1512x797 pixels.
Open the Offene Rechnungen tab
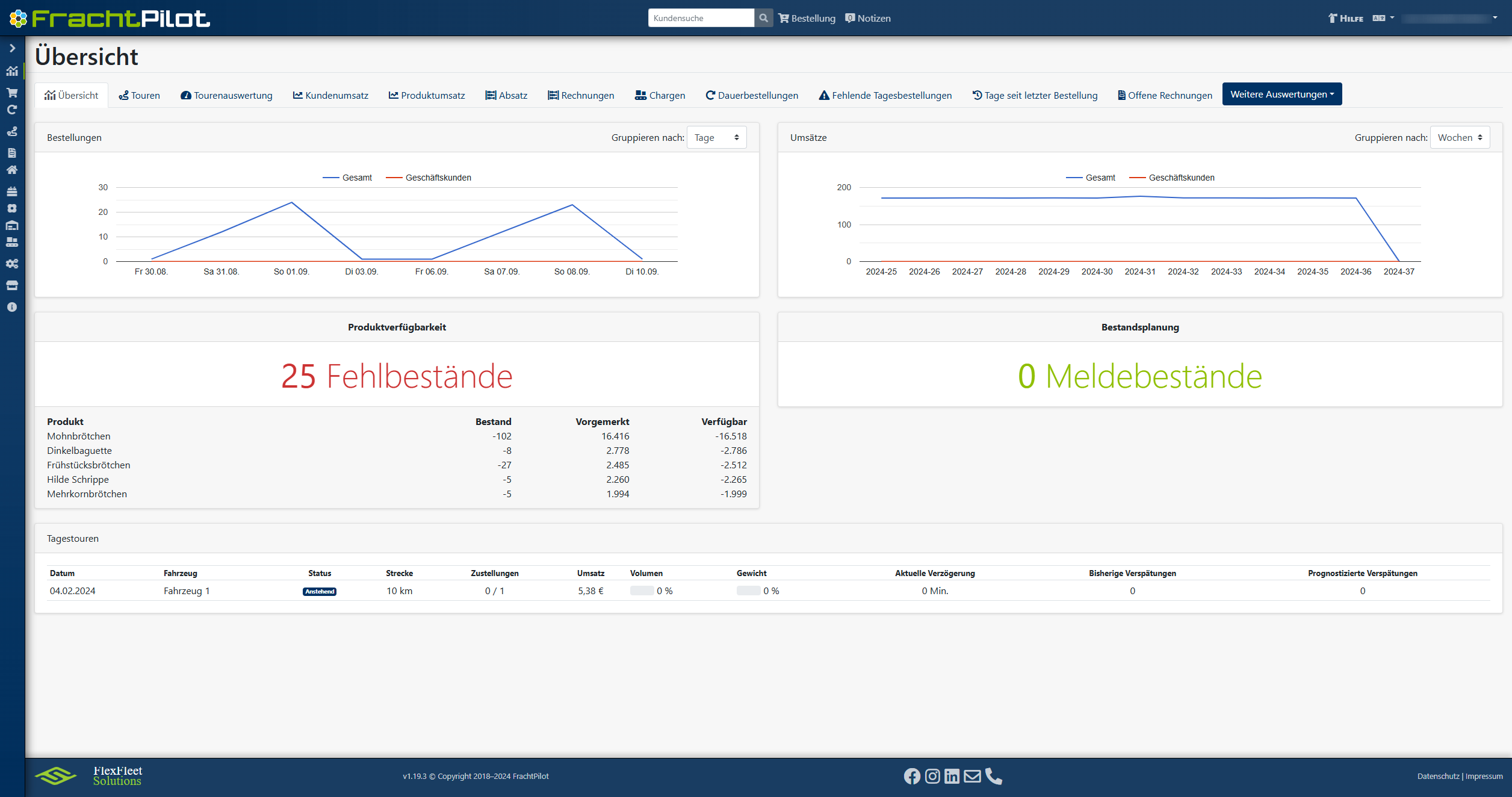click(x=1165, y=96)
